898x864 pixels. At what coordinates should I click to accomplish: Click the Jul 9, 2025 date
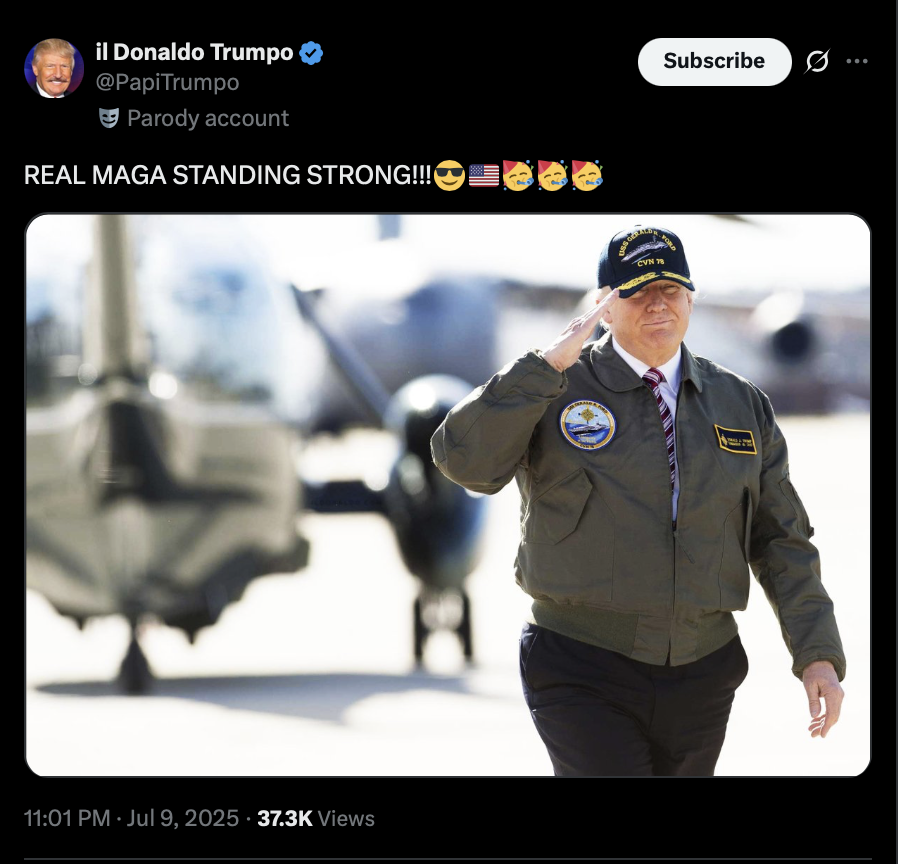182,818
